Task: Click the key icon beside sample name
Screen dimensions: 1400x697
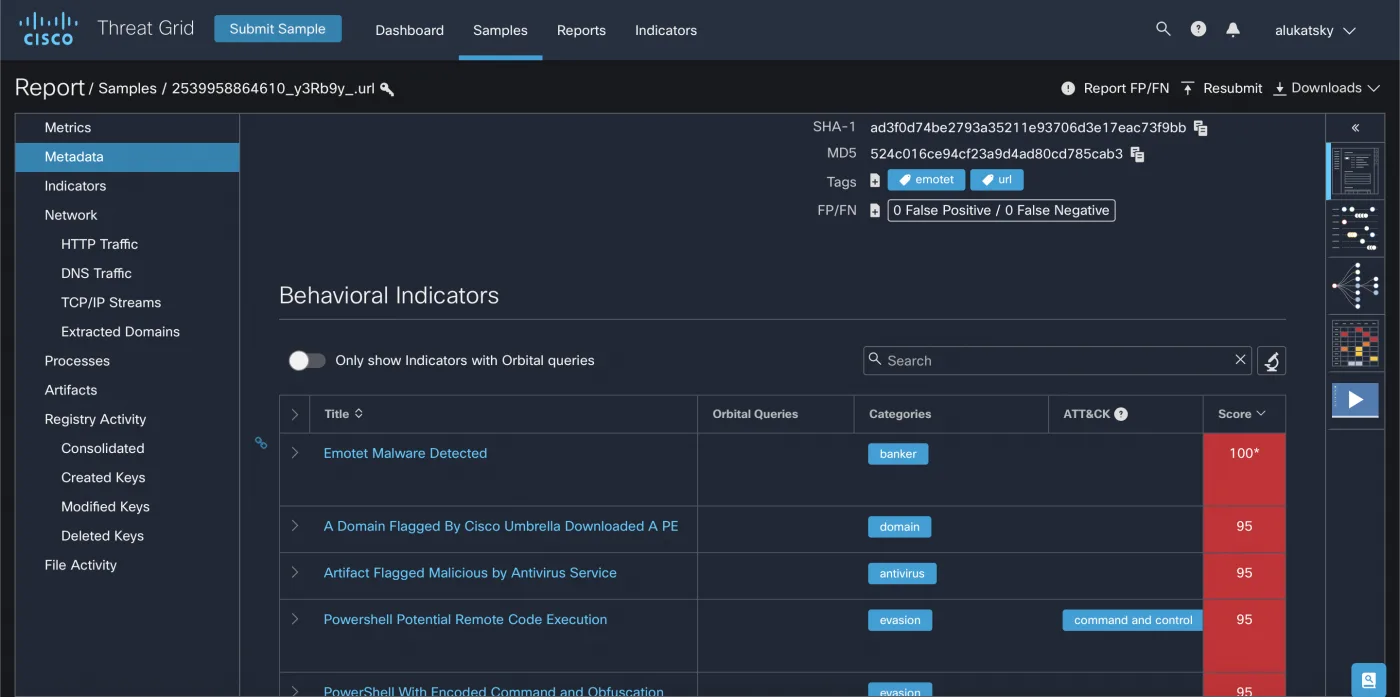Action: point(387,89)
